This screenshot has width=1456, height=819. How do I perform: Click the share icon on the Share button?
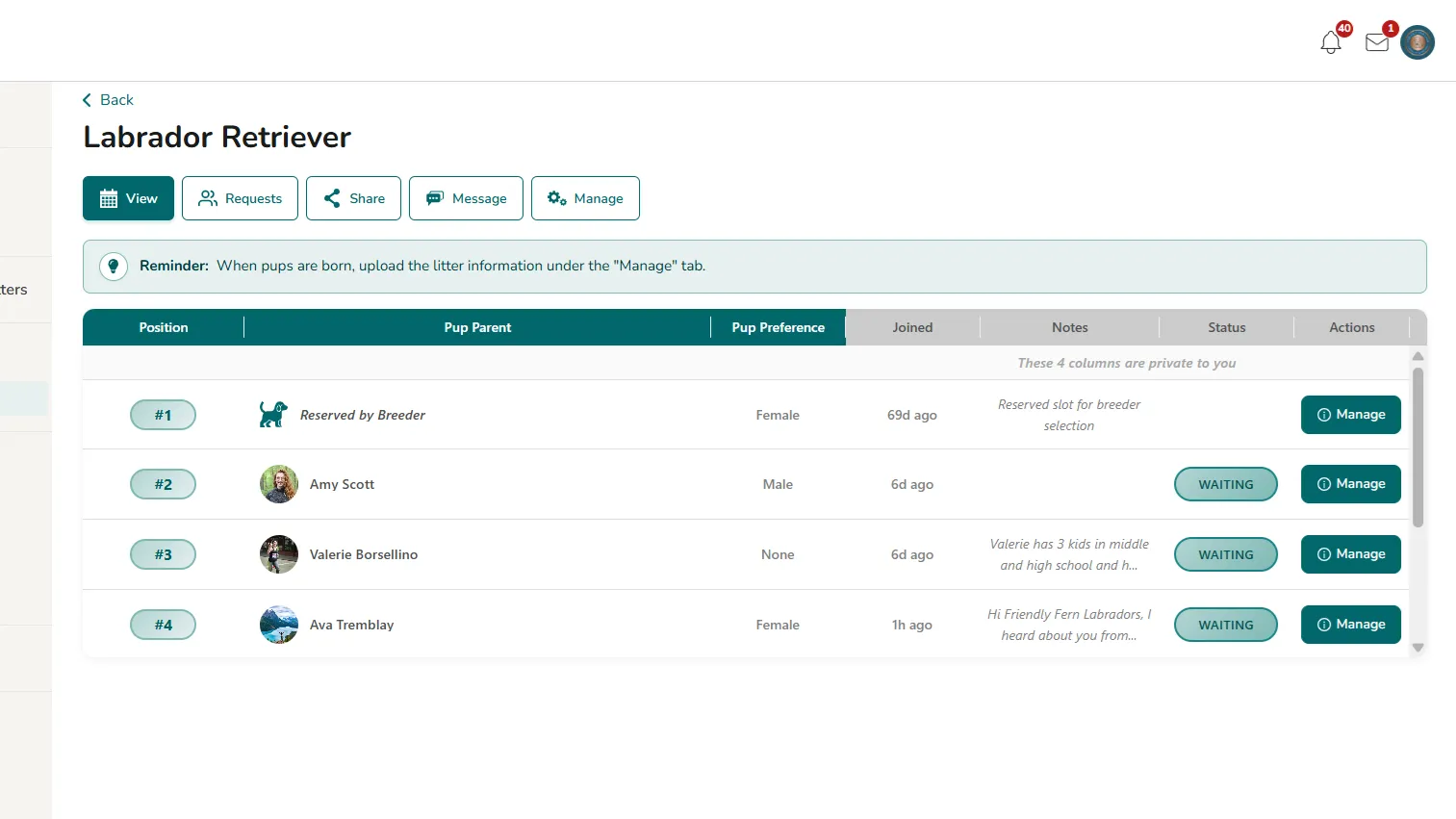[333, 198]
